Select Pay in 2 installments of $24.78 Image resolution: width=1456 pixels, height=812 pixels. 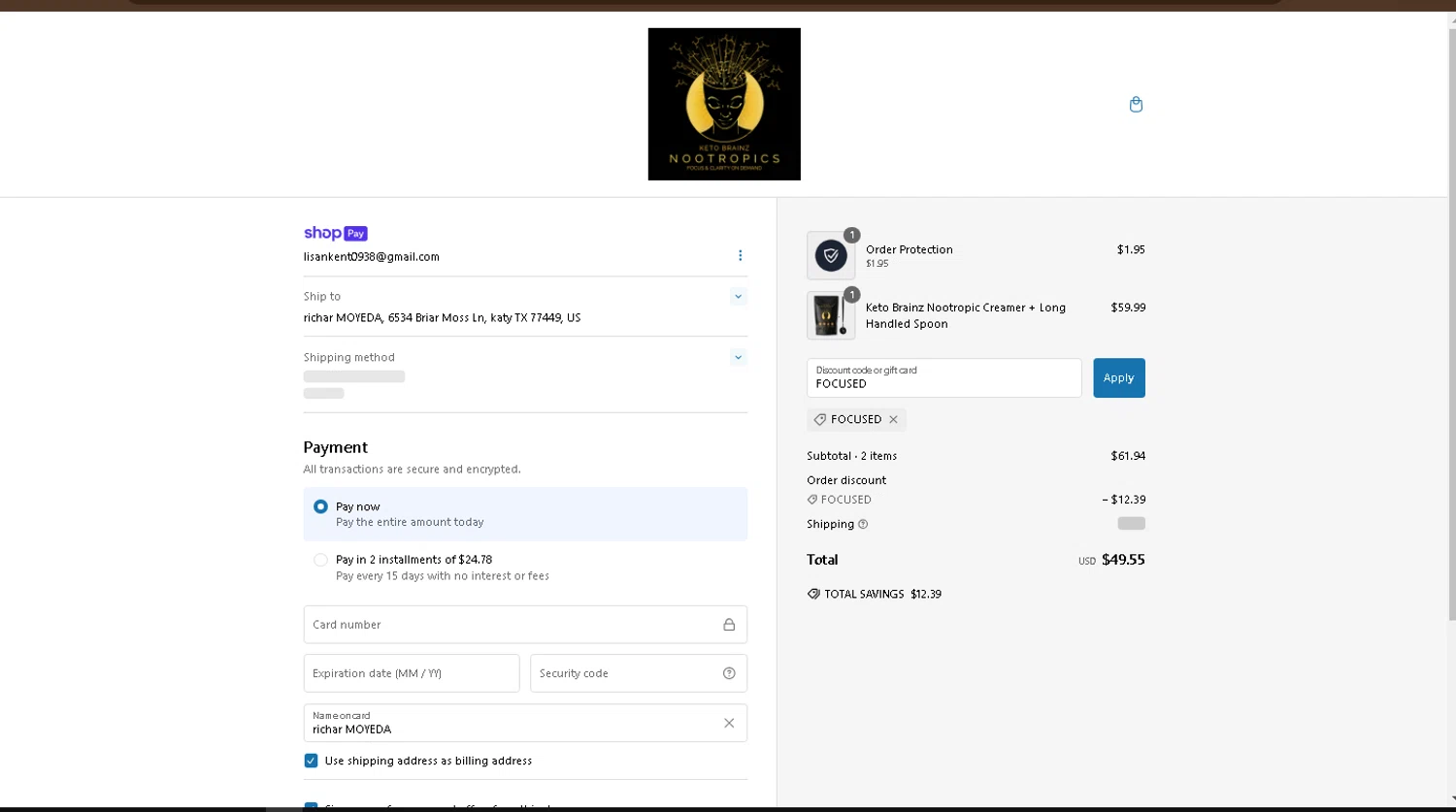[525, 568]
